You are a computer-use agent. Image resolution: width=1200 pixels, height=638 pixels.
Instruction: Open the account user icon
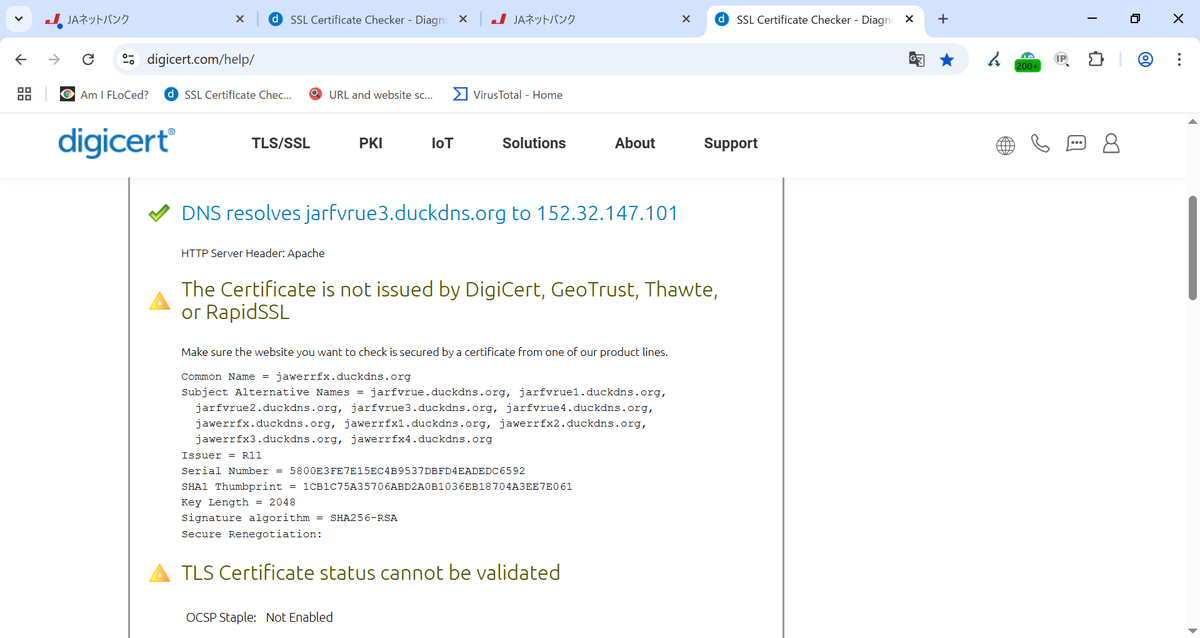[1111, 144]
